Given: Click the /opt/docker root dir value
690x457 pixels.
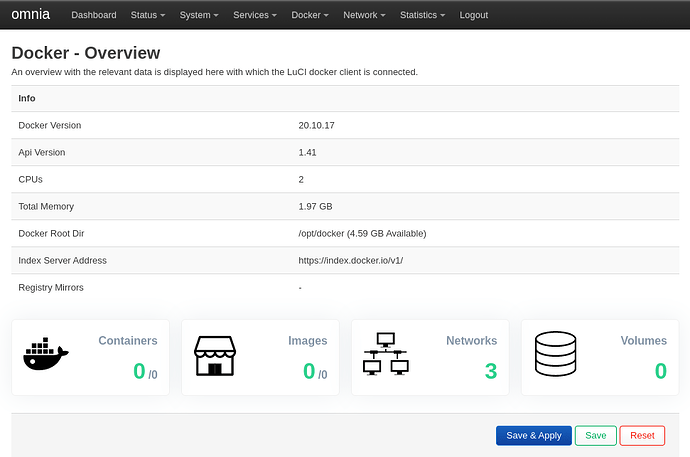Looking at the screenshot, I should (362, 234).
